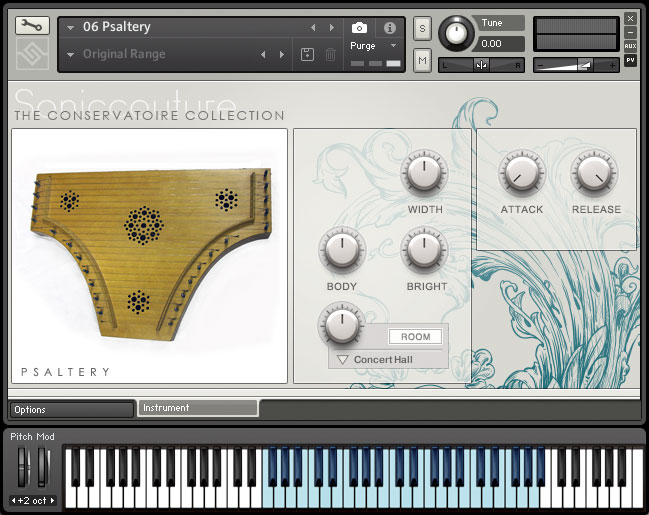Delete snapshot with the trash icon
649x515 pixels.
(330, 54)
